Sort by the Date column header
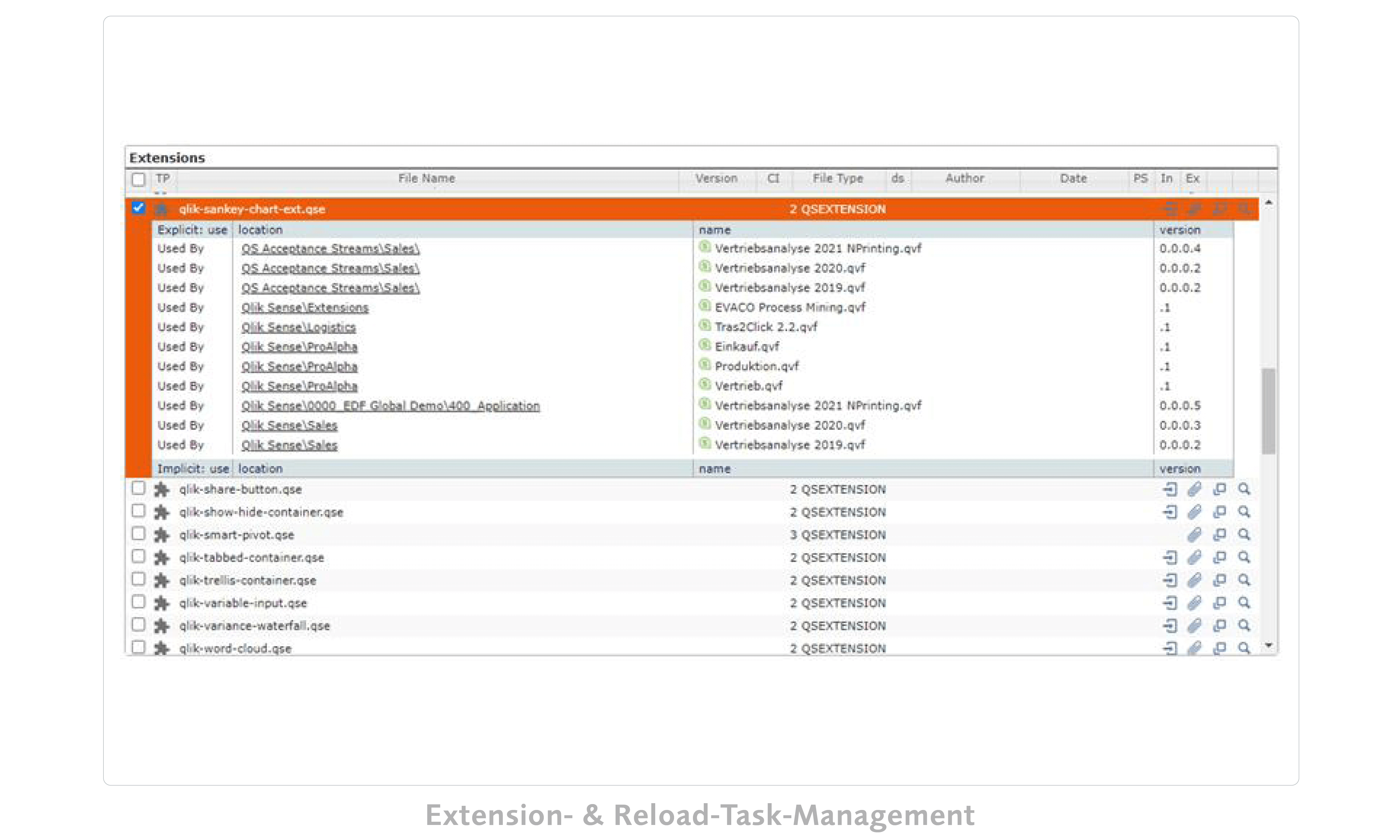1400x840 pixels. point(1073,178)
